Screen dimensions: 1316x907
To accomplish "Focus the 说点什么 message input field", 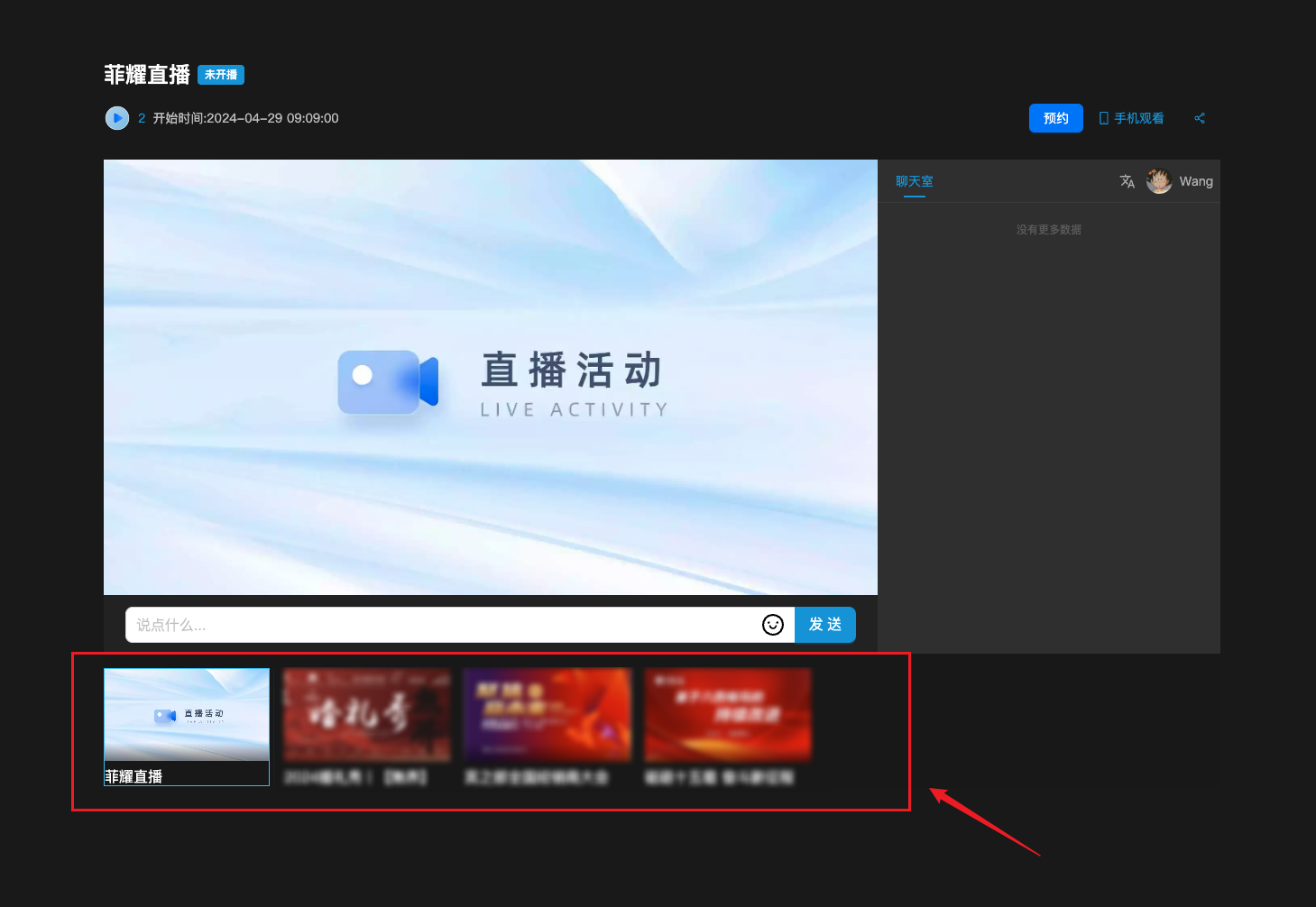I will point(442,625).
